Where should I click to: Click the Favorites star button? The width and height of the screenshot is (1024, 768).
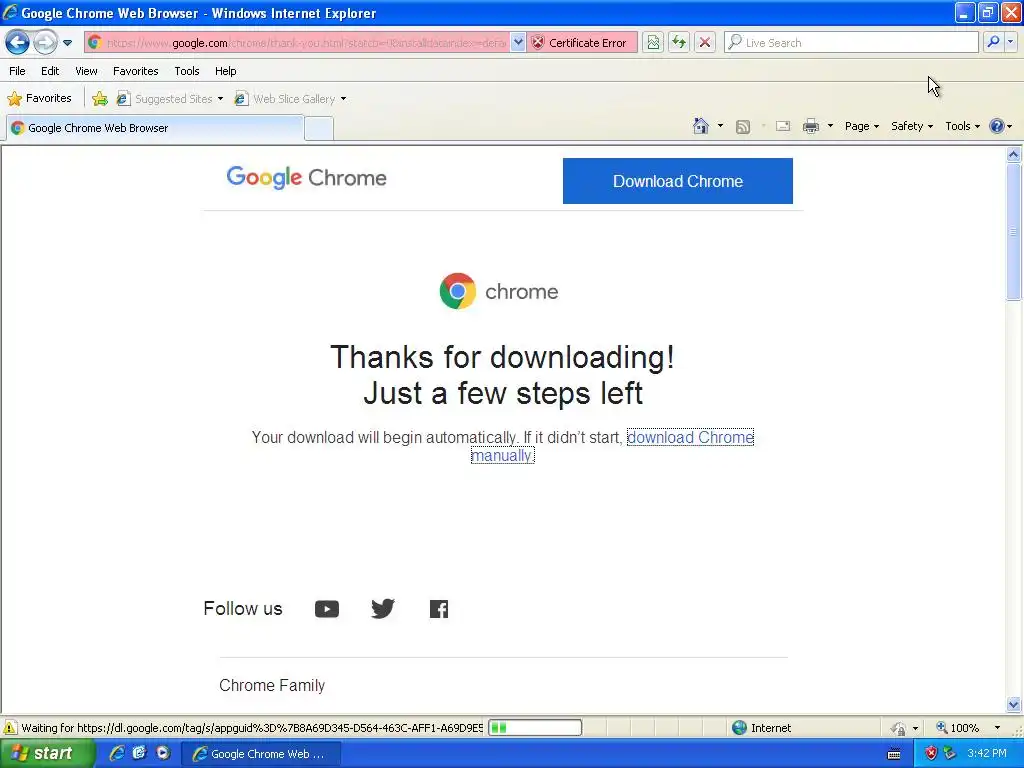tap(39, 99)
